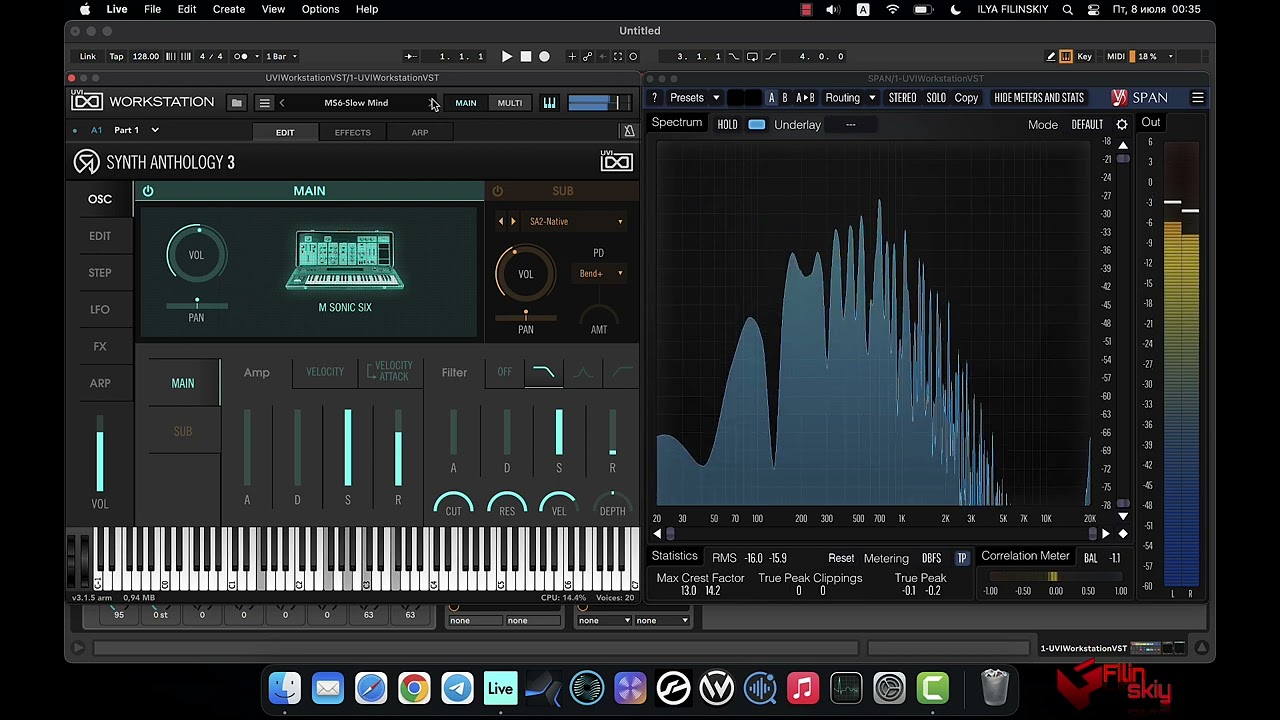Click the filter CUT knob
1280x720 pixels.
click(x=454, y=506)
